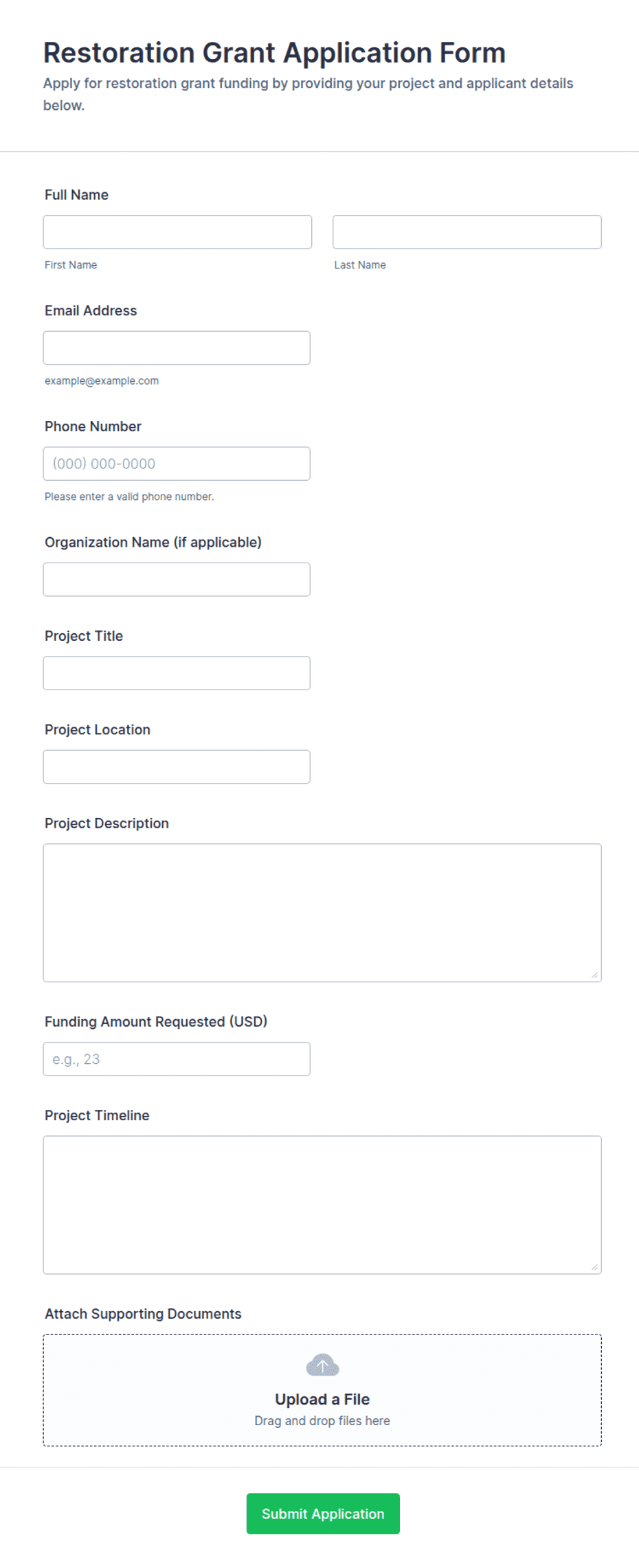
Task: Click the Last Name input field
Action: pos(467,232)
